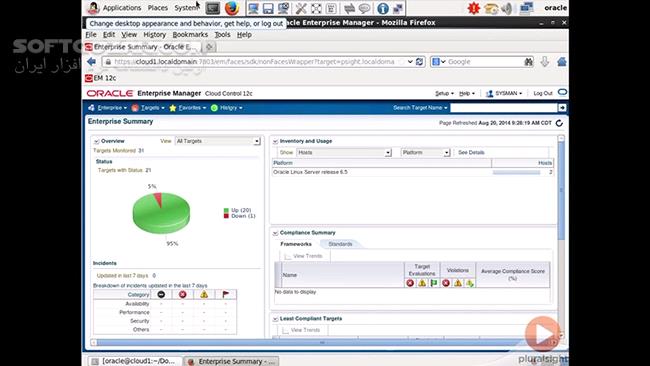Click the blue info icon in panel
This screenshot has height=366, width=650.
pos(383,8)
